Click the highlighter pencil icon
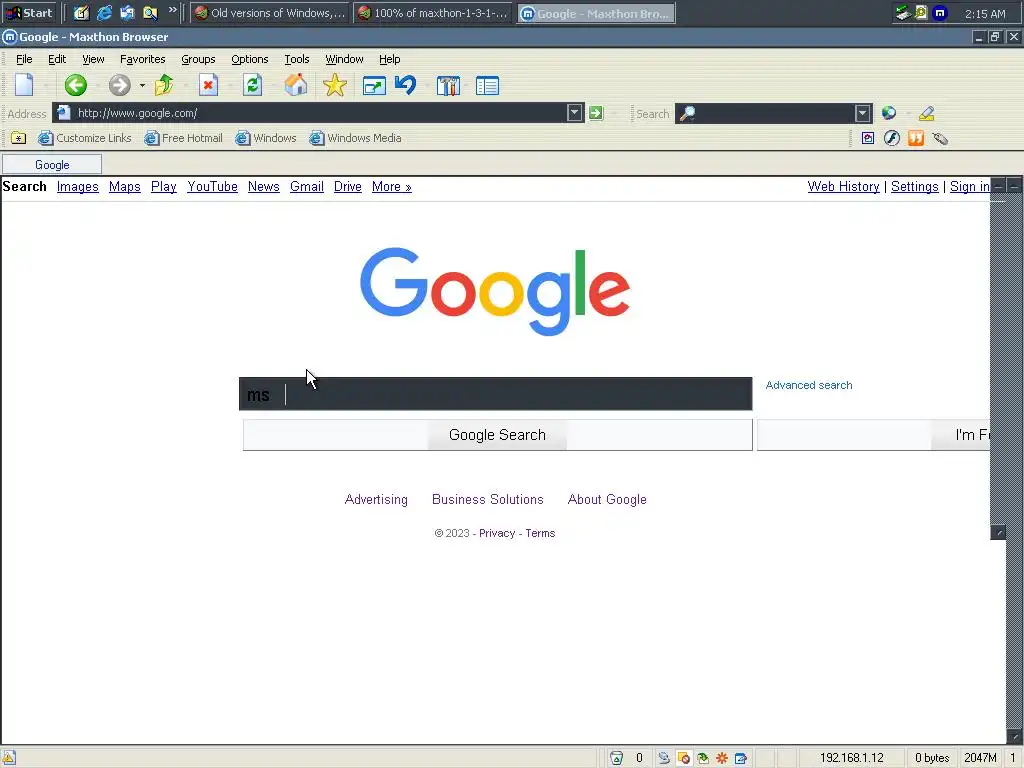1024x768 pixels. (927, 113)
